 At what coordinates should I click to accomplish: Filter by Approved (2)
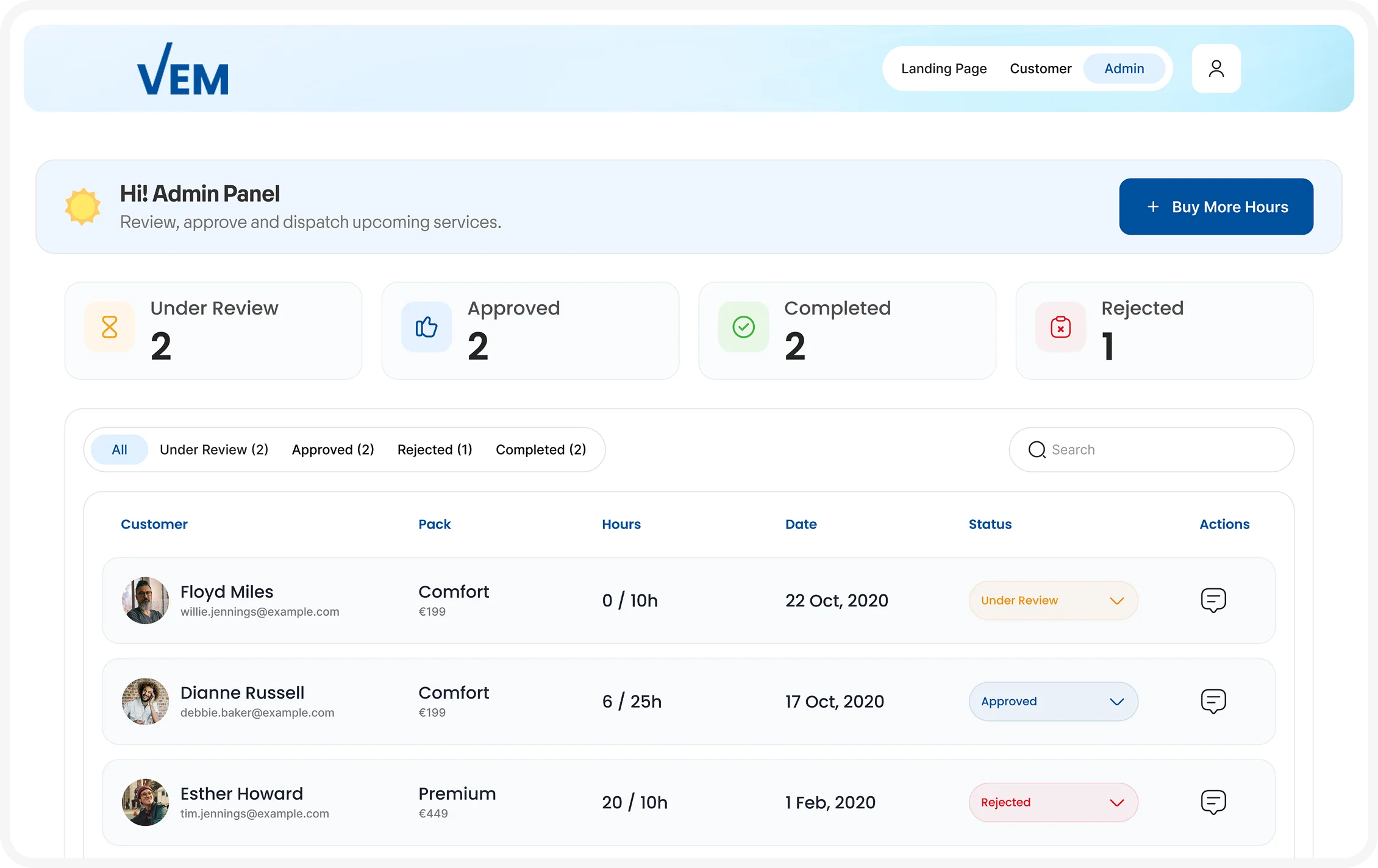tap(333, 450)
